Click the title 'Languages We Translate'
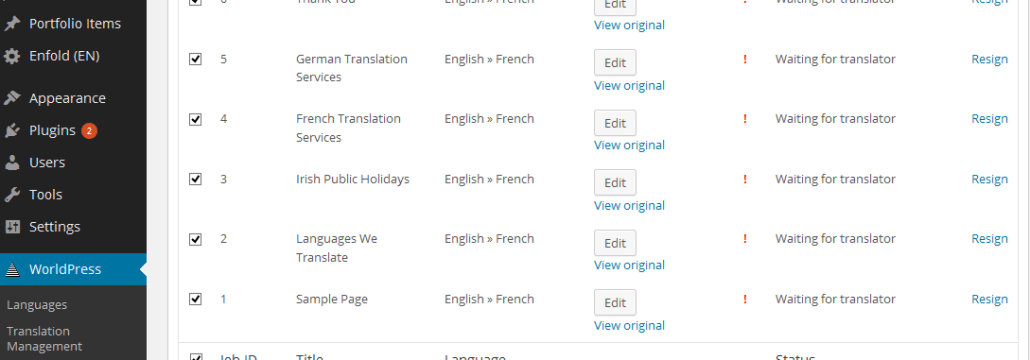 tap(337, 248)
